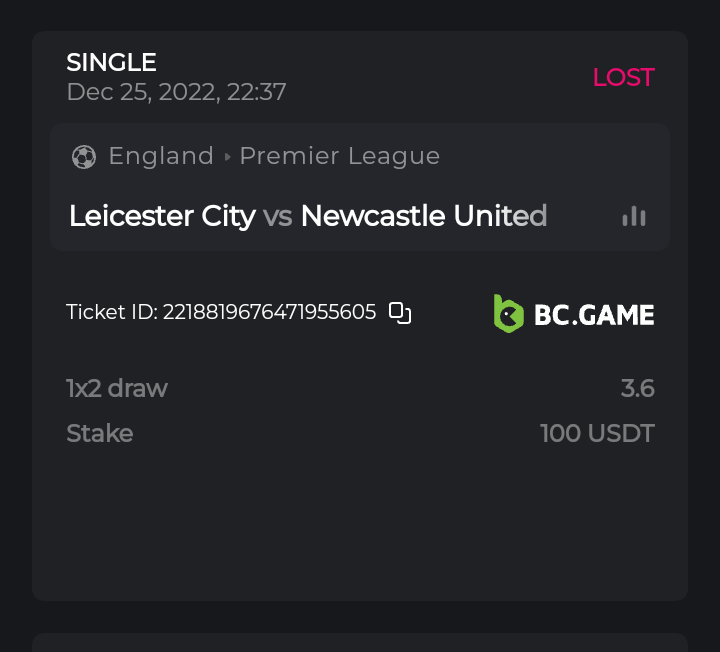Viewport: 720px width, 652px height.
Task: Select the Newcastle United team name
Action: pos(424,216)
